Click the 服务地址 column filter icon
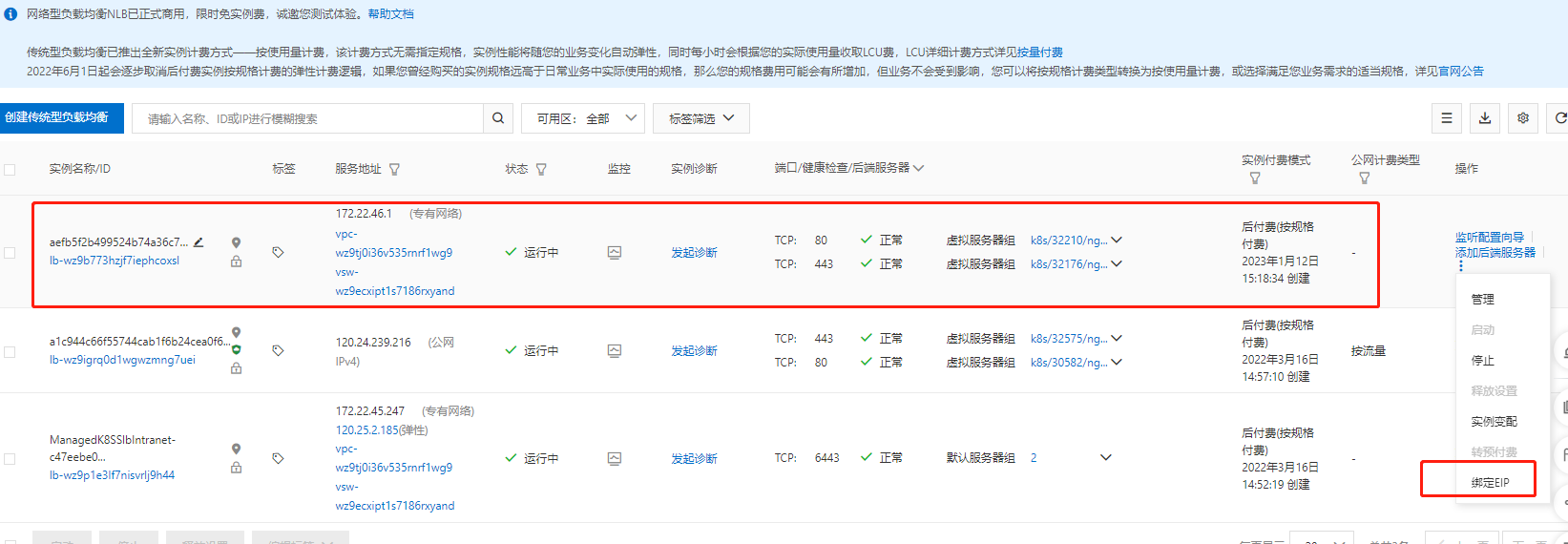This screenshot has width=1568, height=544. (x=394, y=169)
